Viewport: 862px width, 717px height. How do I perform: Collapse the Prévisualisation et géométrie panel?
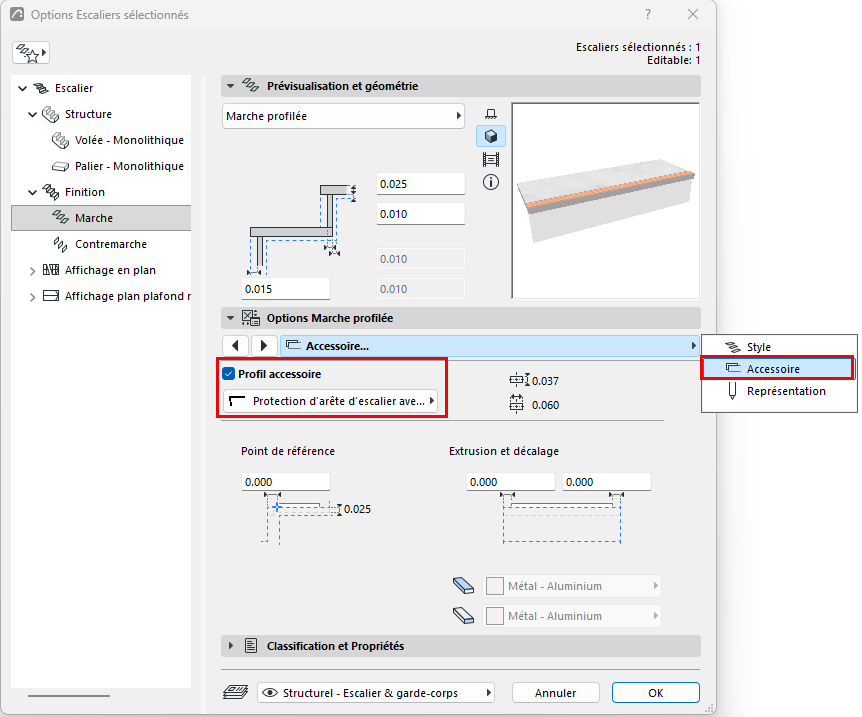231,86
